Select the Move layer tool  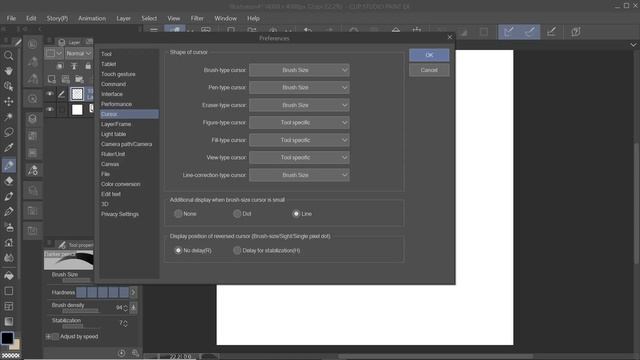click(9, 101)
